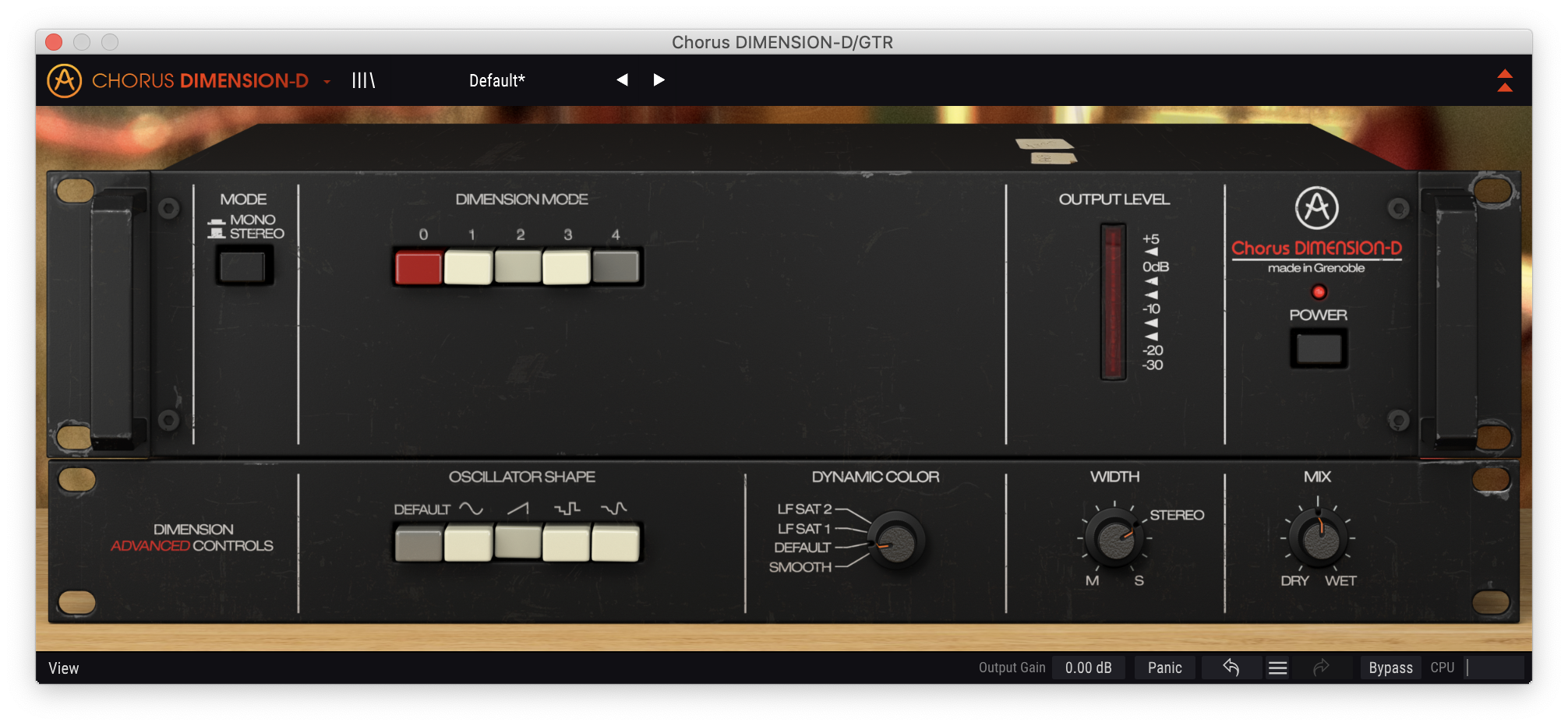Click the undo arrow in the bottom bar
Viewport: 1568px width, 726px height.
1233,668
